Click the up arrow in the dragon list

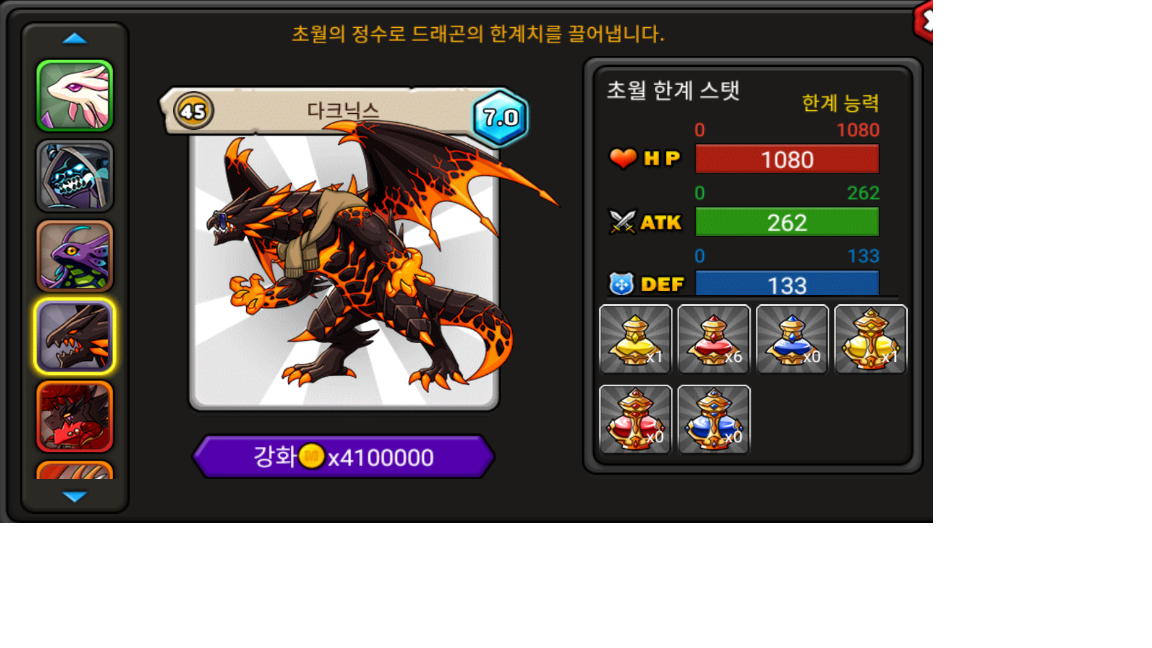(x=75, y=38)
